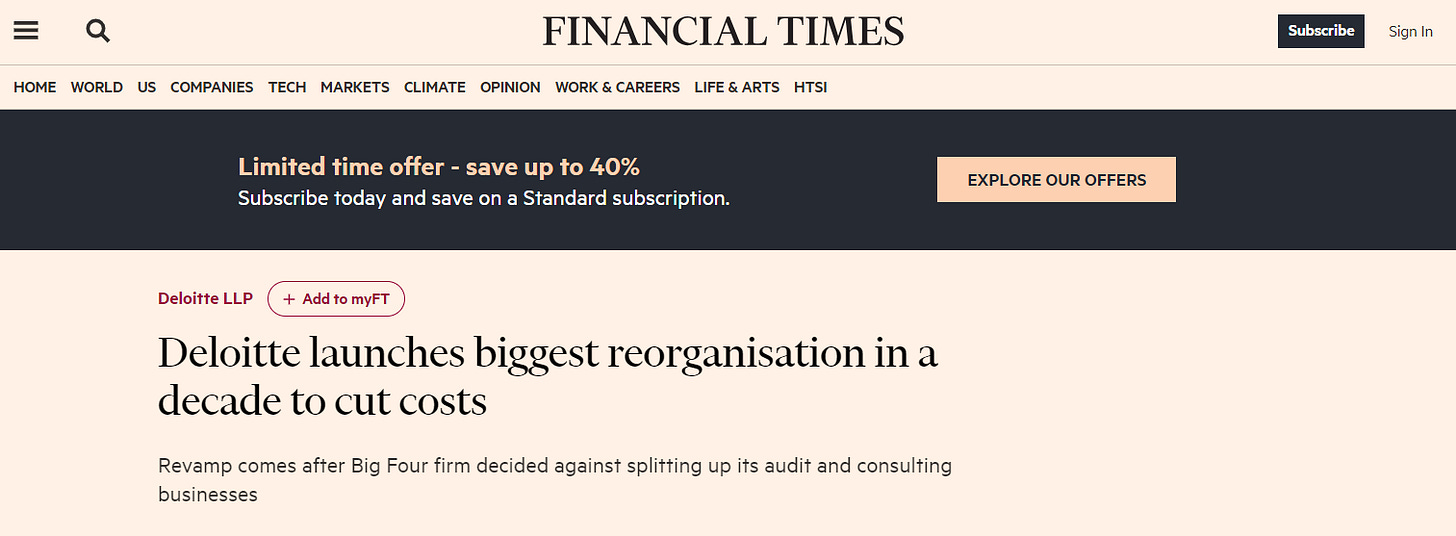Open the Climate section

(435, 87)
